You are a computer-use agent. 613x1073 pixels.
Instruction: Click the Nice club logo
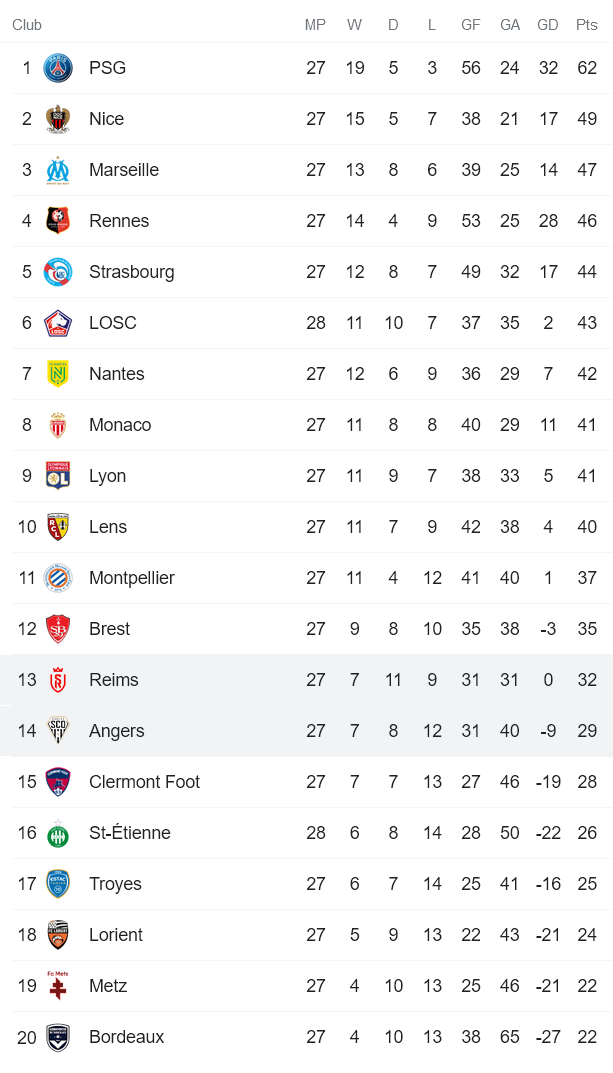58,119
